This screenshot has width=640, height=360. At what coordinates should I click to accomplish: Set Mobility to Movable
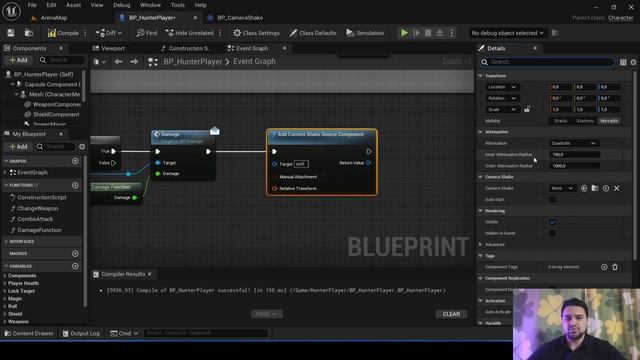tap(609, 121)
